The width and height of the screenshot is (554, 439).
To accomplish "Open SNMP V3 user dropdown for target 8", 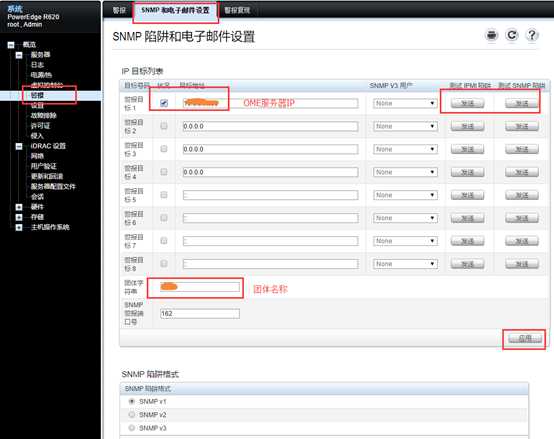I will pos(405,264).
